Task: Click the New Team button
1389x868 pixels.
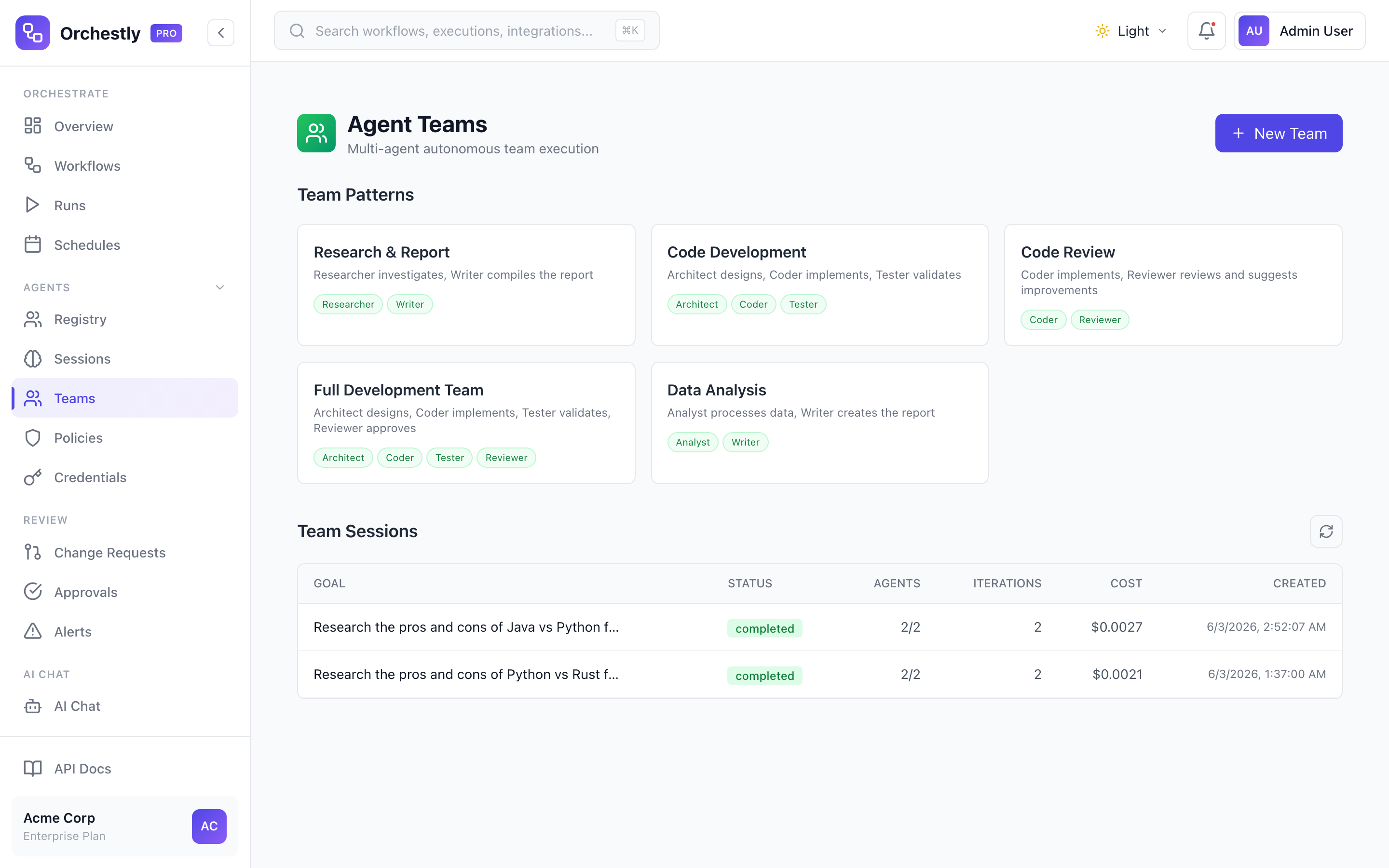Action: (1278, 133)
